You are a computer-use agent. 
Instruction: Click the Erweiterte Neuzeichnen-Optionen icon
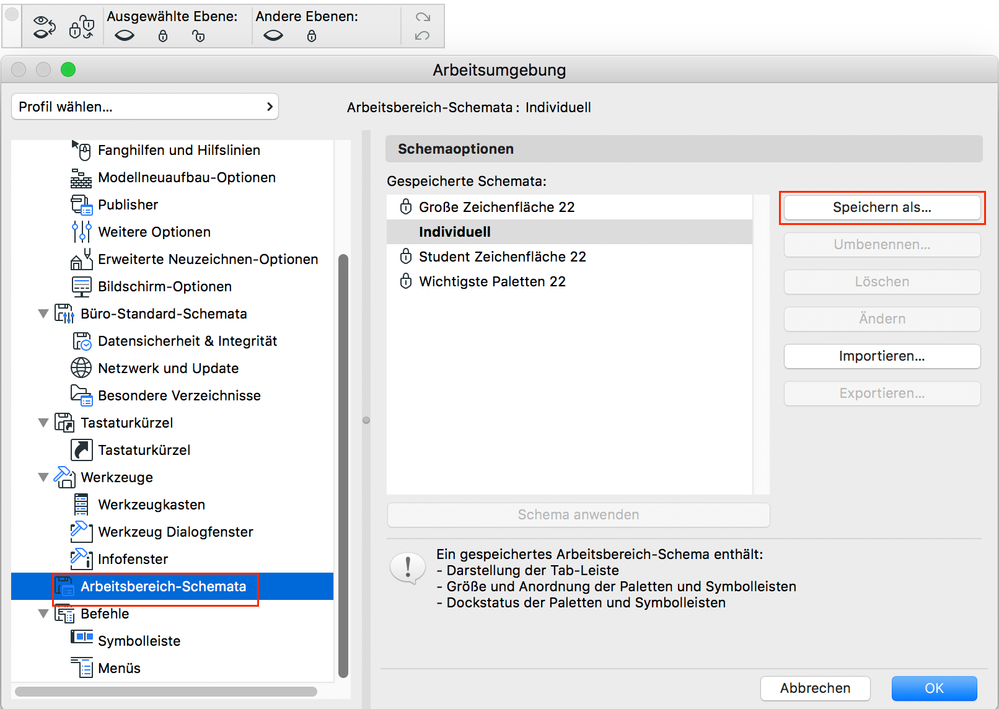point(81,259)
